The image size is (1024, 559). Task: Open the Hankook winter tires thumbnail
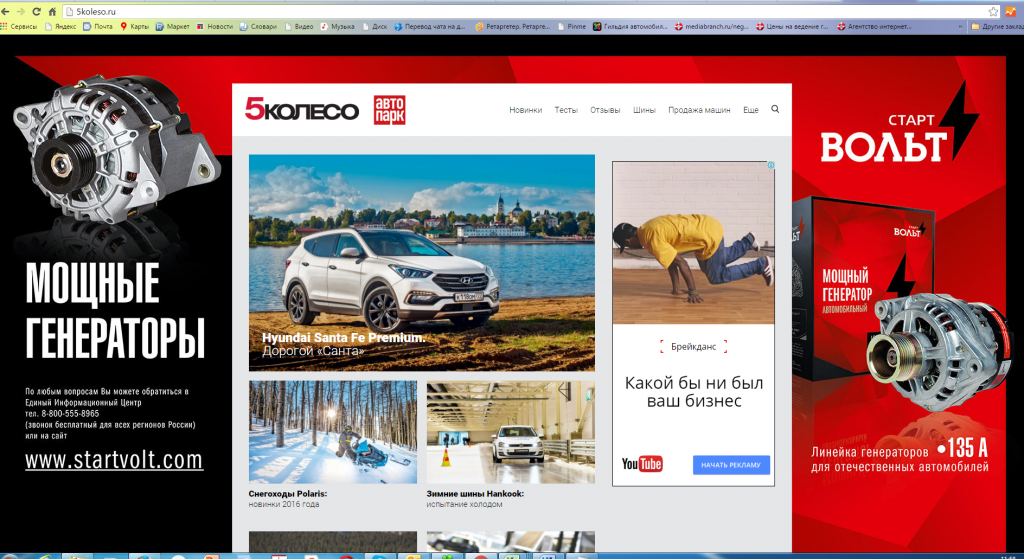pos(511,432)
